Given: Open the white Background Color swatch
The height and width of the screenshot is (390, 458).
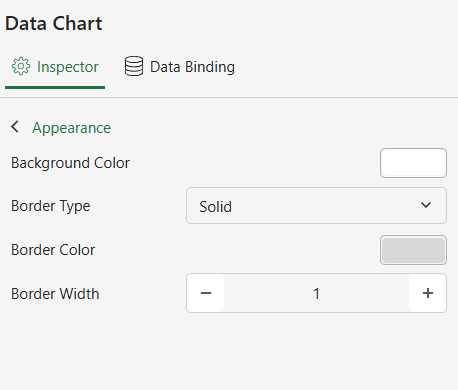Looking at the screenshot, I should [413, 163].
